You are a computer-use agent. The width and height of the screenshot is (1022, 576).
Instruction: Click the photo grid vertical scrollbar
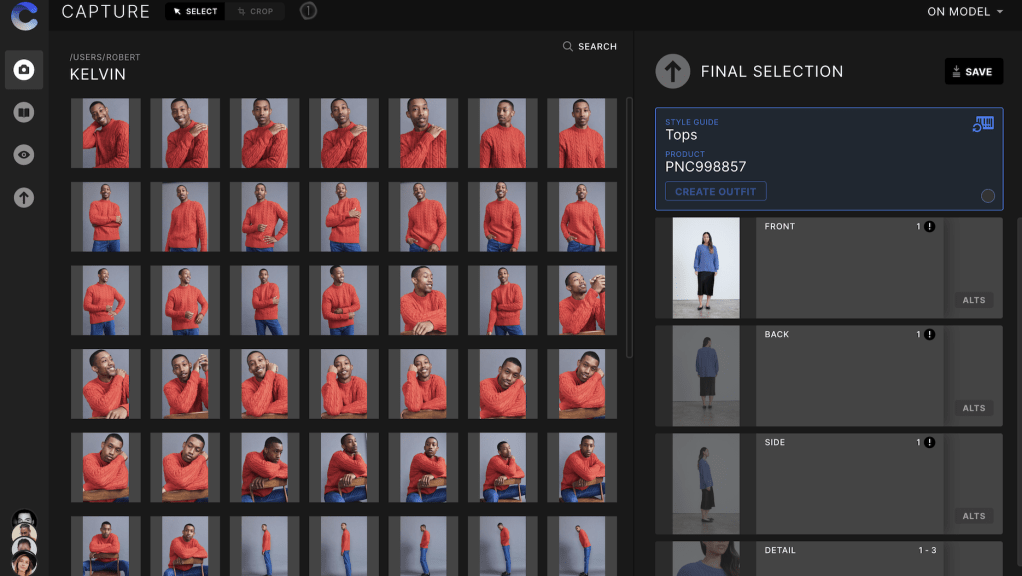tap(629, 227)
